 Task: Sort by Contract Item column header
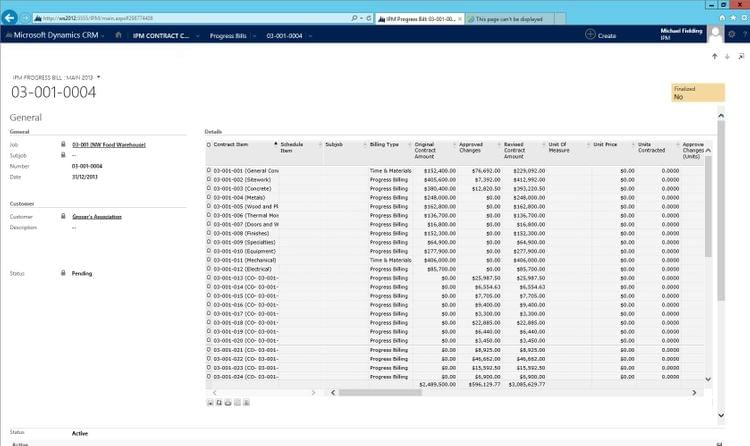(x=231, y=145)
